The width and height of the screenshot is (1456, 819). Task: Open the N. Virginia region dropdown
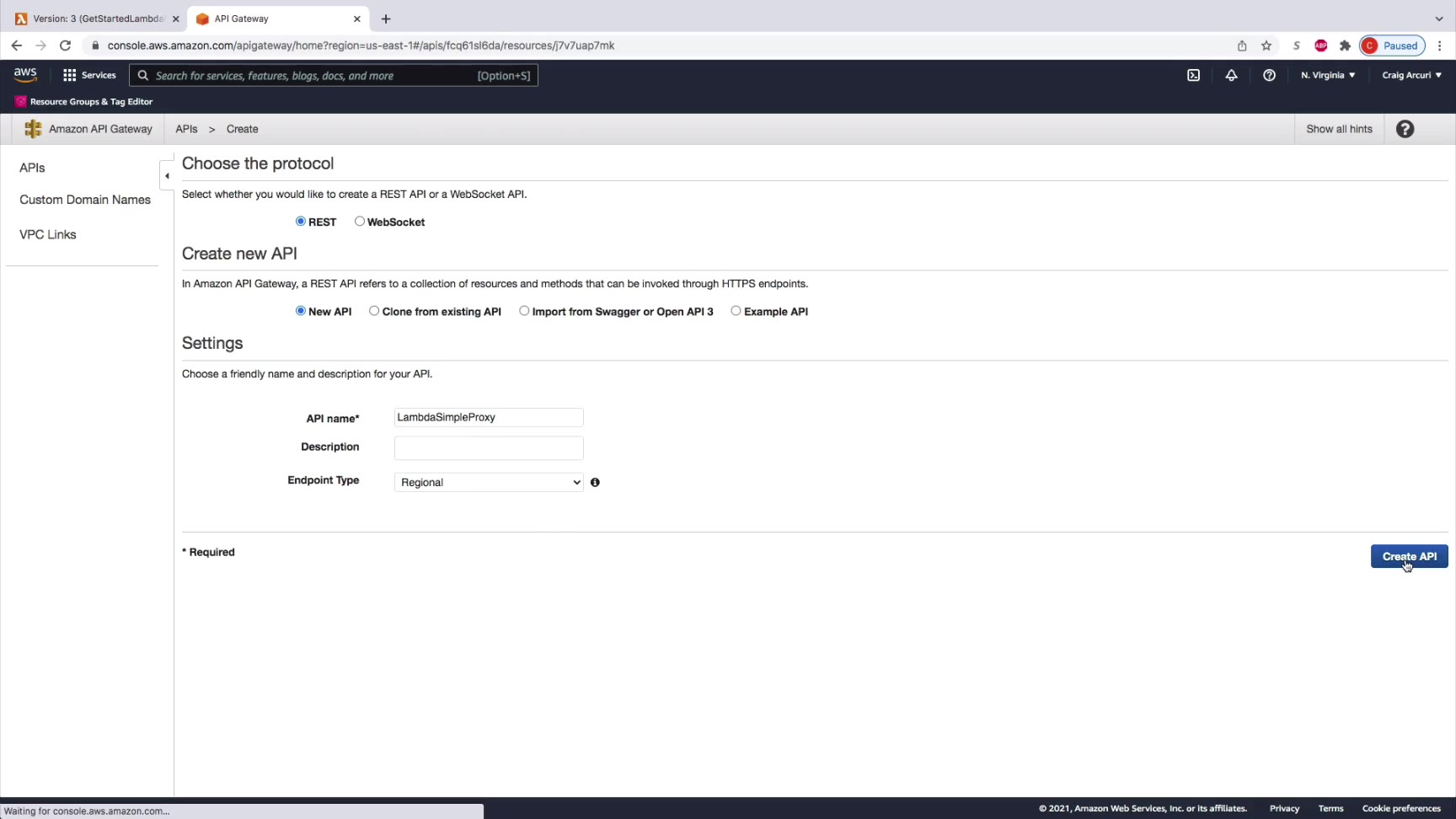click(1328, 75)
